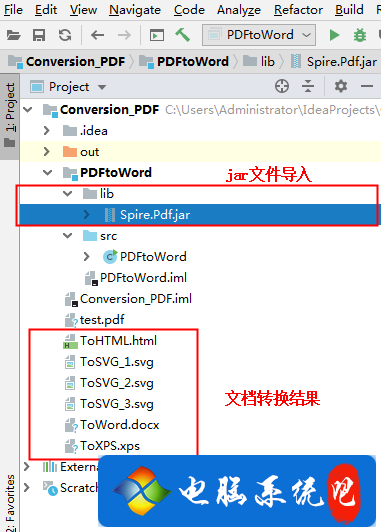Toggle the 2: Favorites side tab

tap(10, 502)
